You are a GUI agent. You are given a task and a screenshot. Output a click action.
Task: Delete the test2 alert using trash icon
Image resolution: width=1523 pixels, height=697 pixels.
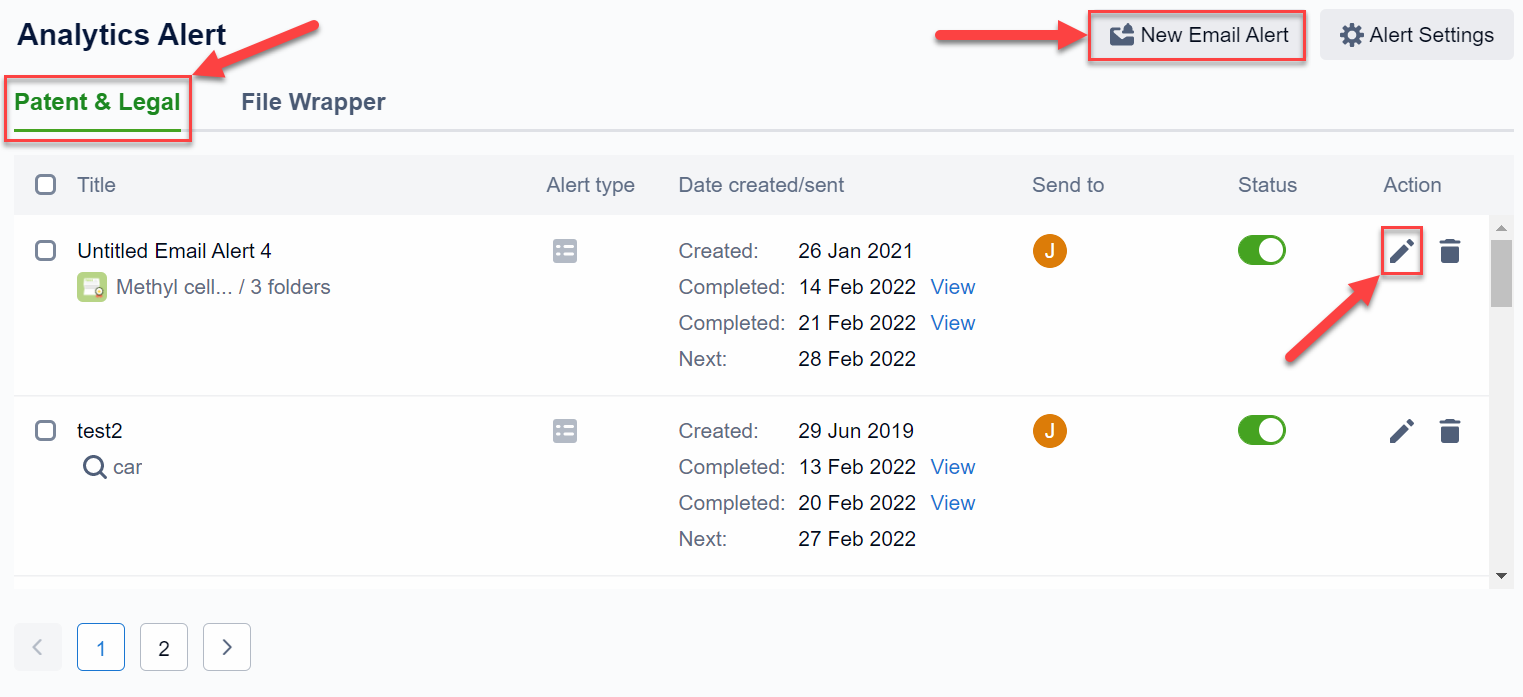pos(1449,431)
